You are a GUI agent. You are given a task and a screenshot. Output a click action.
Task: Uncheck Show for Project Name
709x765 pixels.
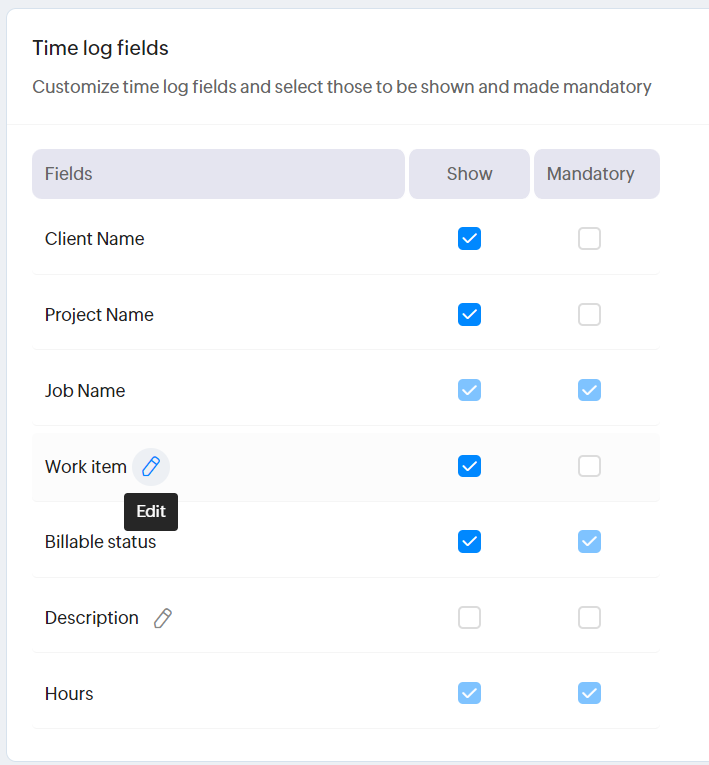pyautogui.click(x=469, y=315)
